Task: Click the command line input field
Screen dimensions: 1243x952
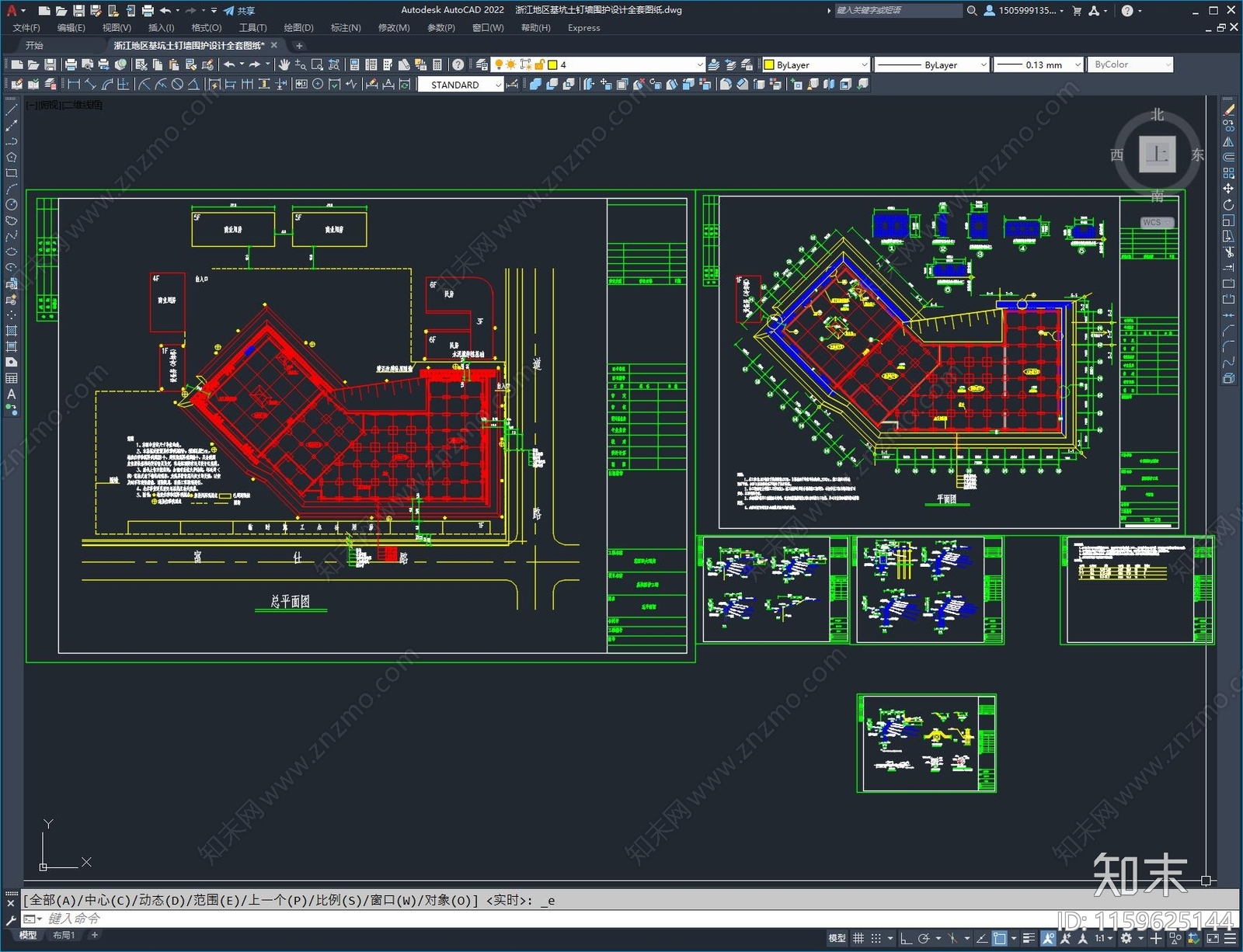Action: pyautogui.click(x=544, y=919)
